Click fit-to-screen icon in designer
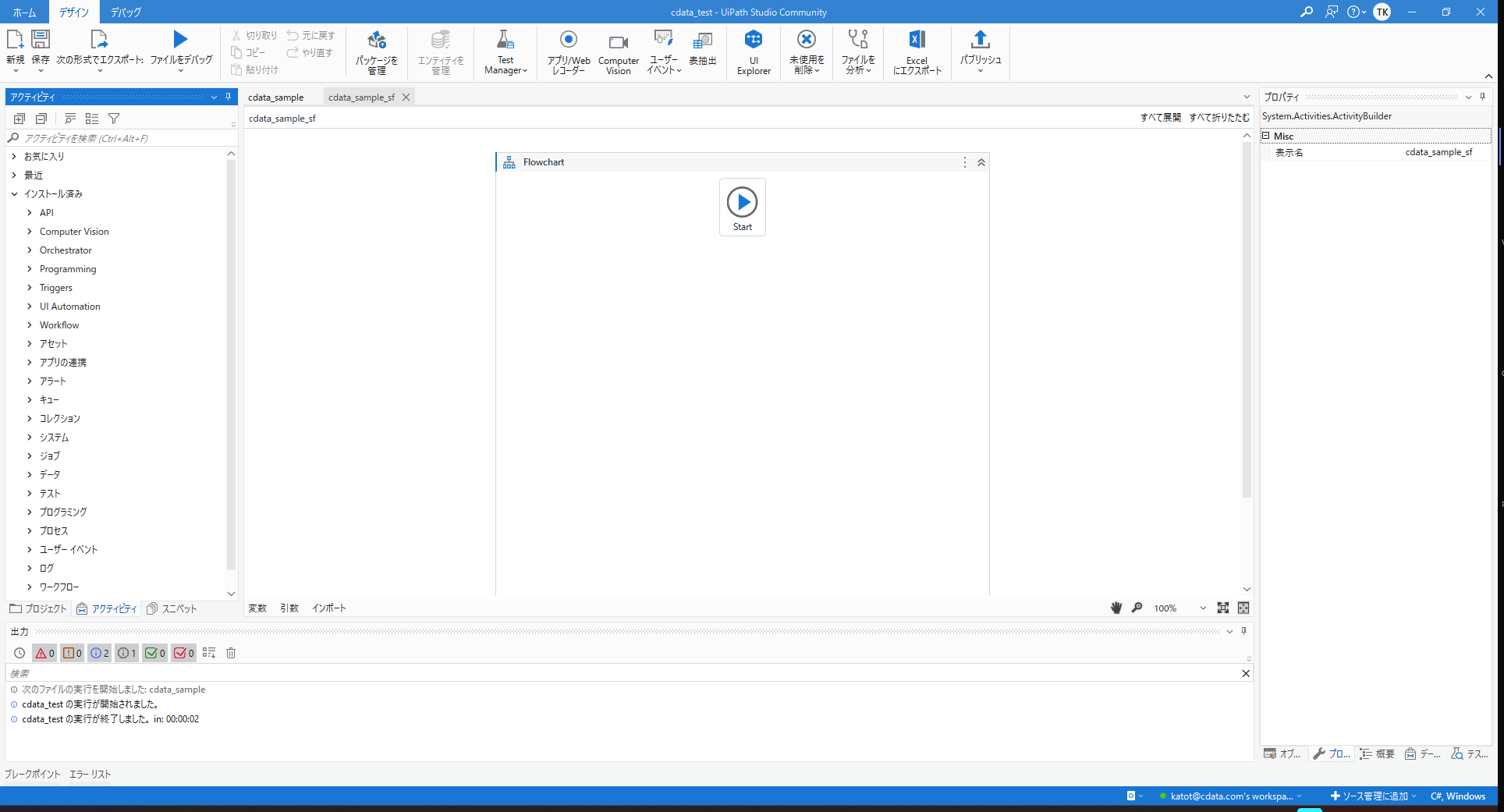 (x=1223, y=608)
